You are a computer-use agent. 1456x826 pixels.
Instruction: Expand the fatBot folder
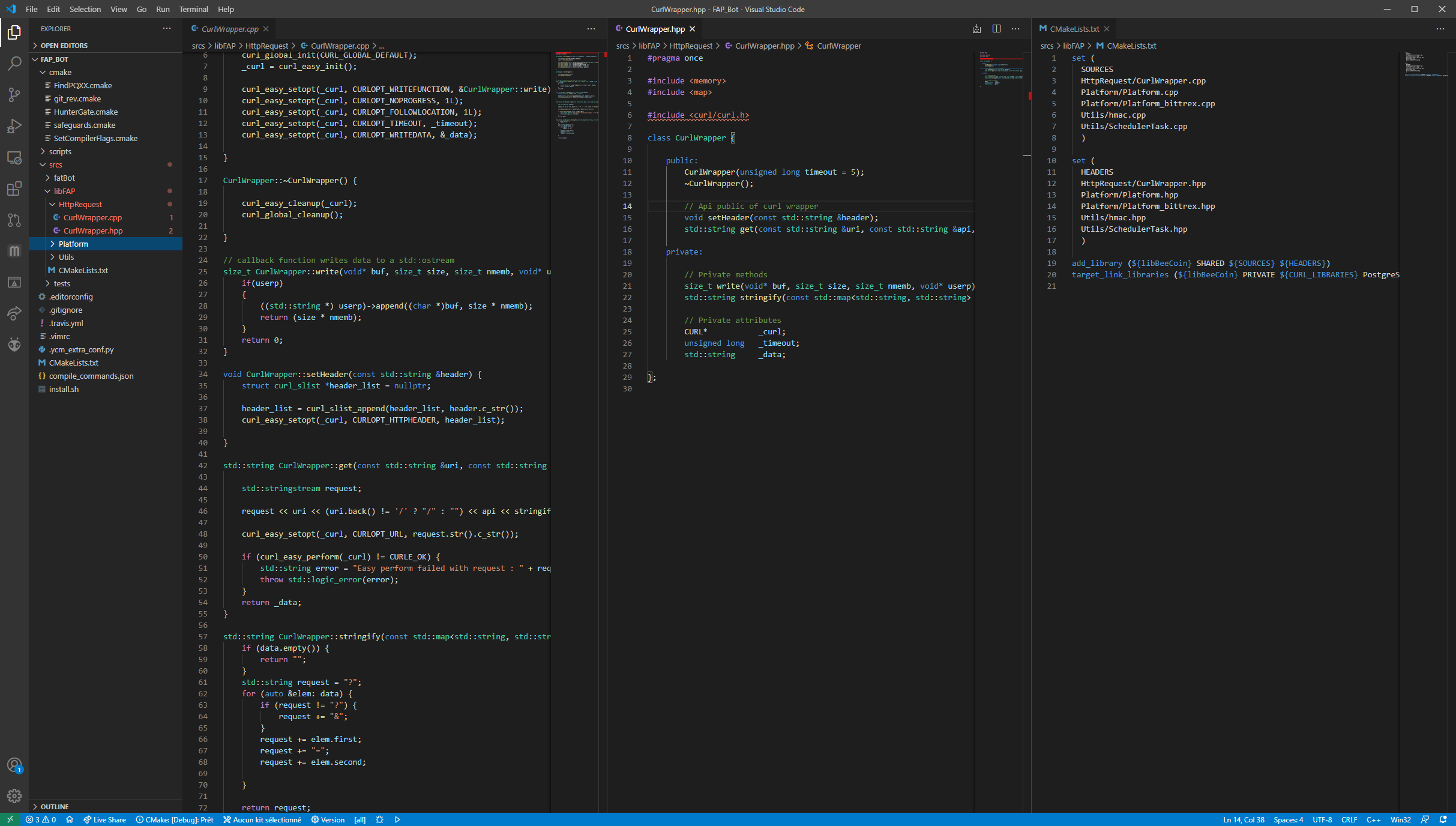point(106,178)
